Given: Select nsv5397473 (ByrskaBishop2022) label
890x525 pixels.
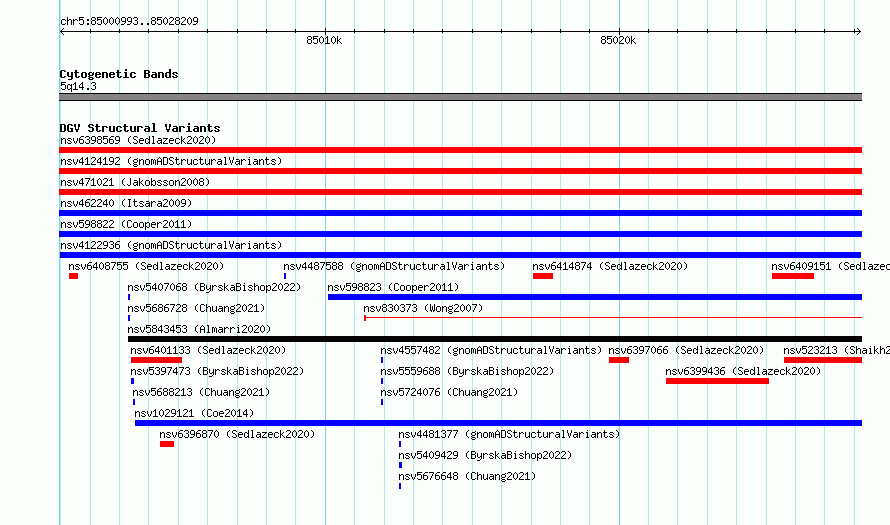Looking at the screenshot, I should pos(217,371).
